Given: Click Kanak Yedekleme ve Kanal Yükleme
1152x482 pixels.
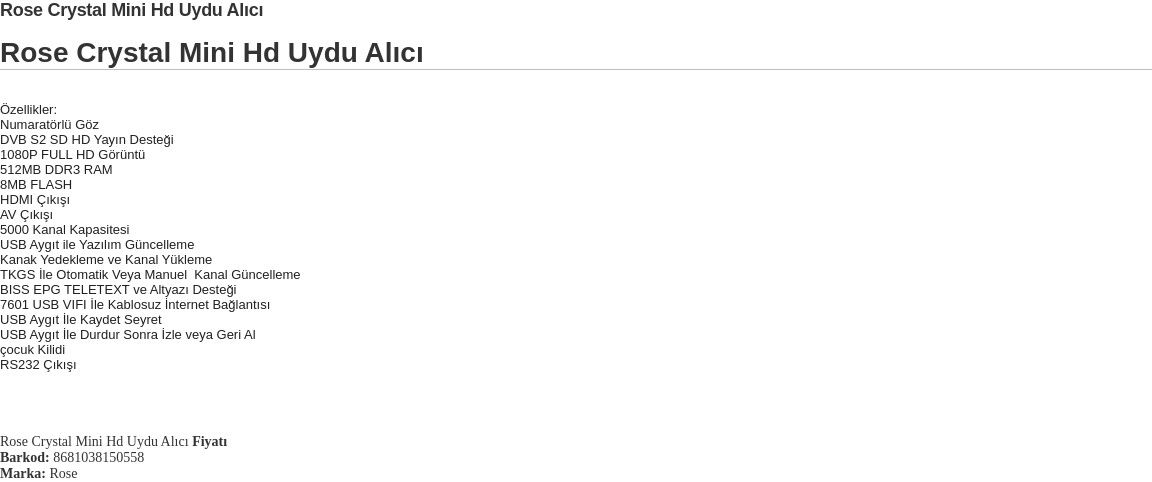Looking at the screenshot, I should coord(106,260).
